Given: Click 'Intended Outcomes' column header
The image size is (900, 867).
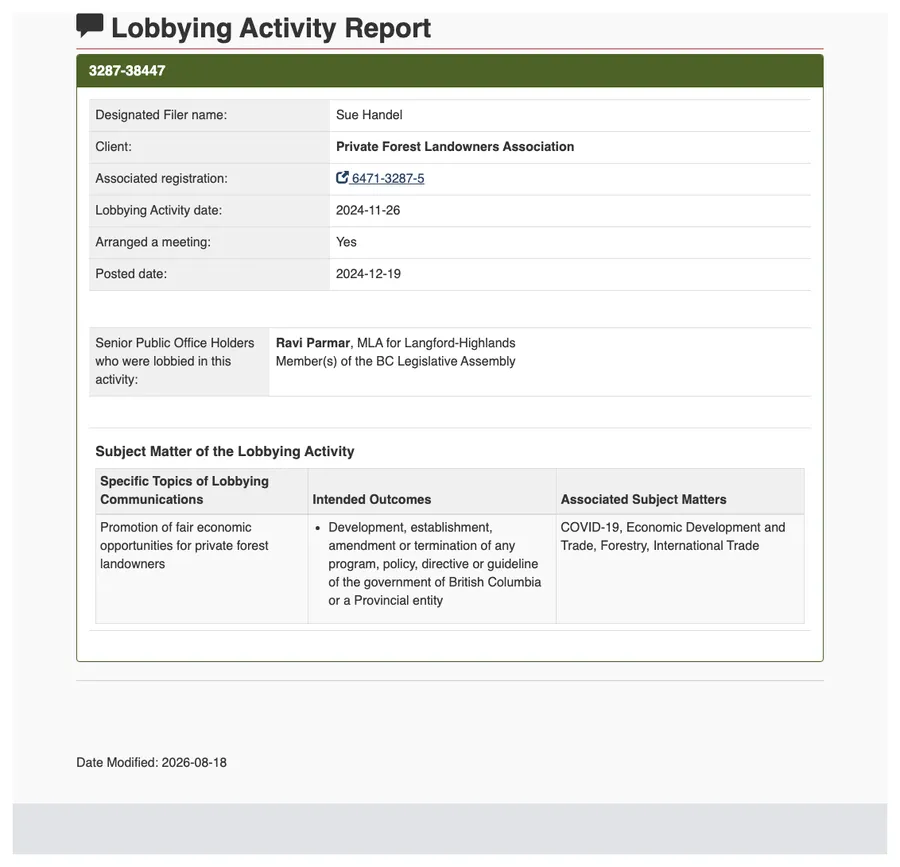Looking at the screenshot, I should (432, 491).
